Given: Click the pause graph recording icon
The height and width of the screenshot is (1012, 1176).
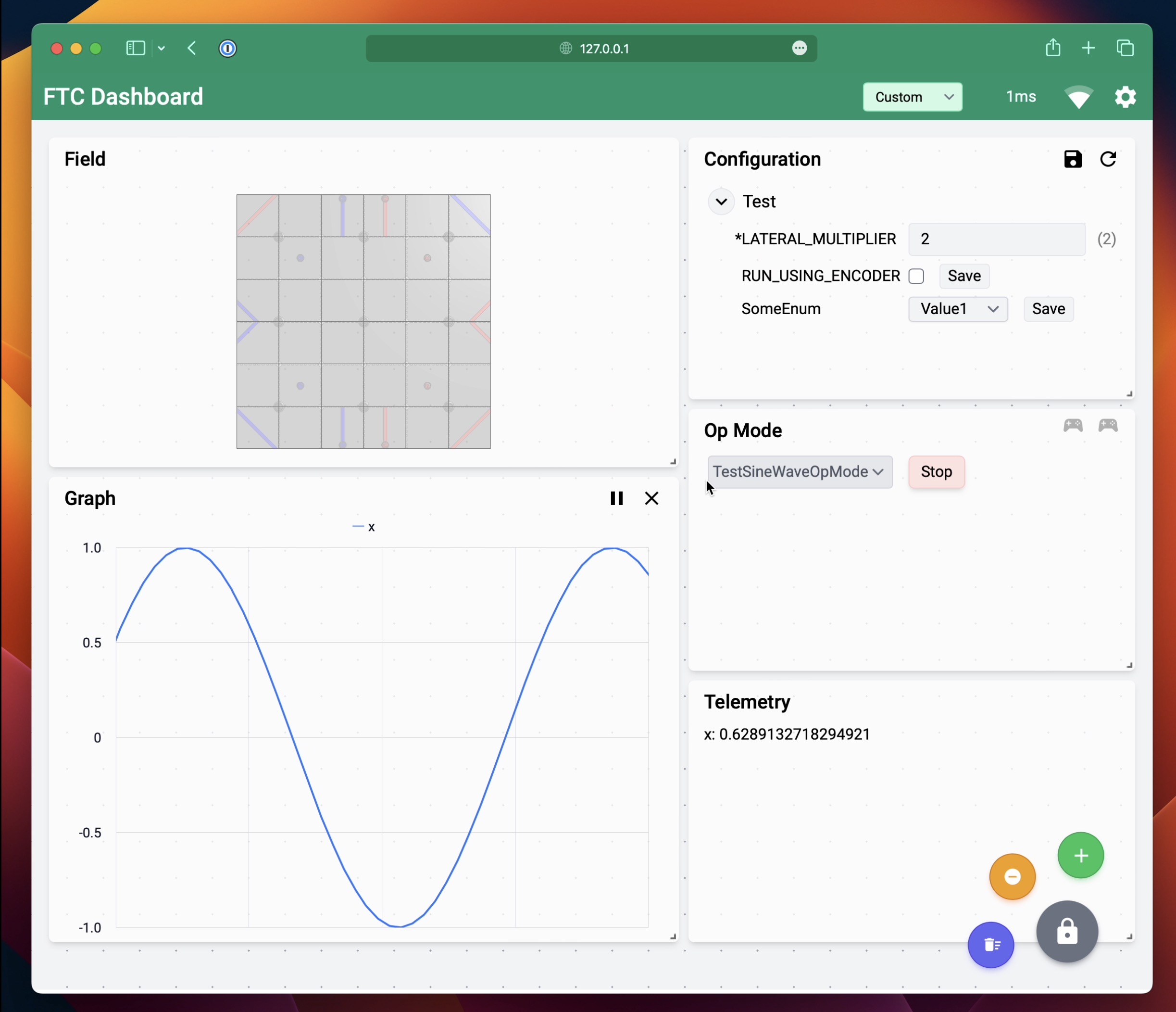Looking at the screenshot, I should (617, 498).
